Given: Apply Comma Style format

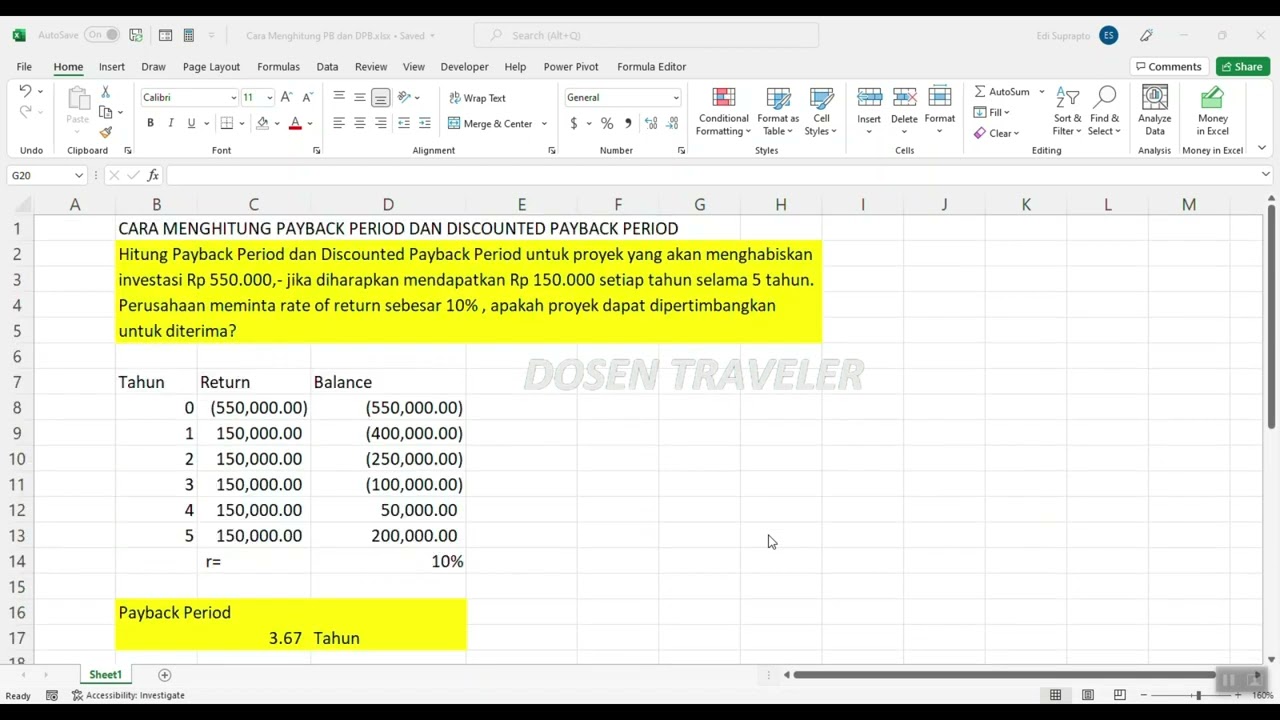Looking at the screenshot, I should click(x=628, y=123).
